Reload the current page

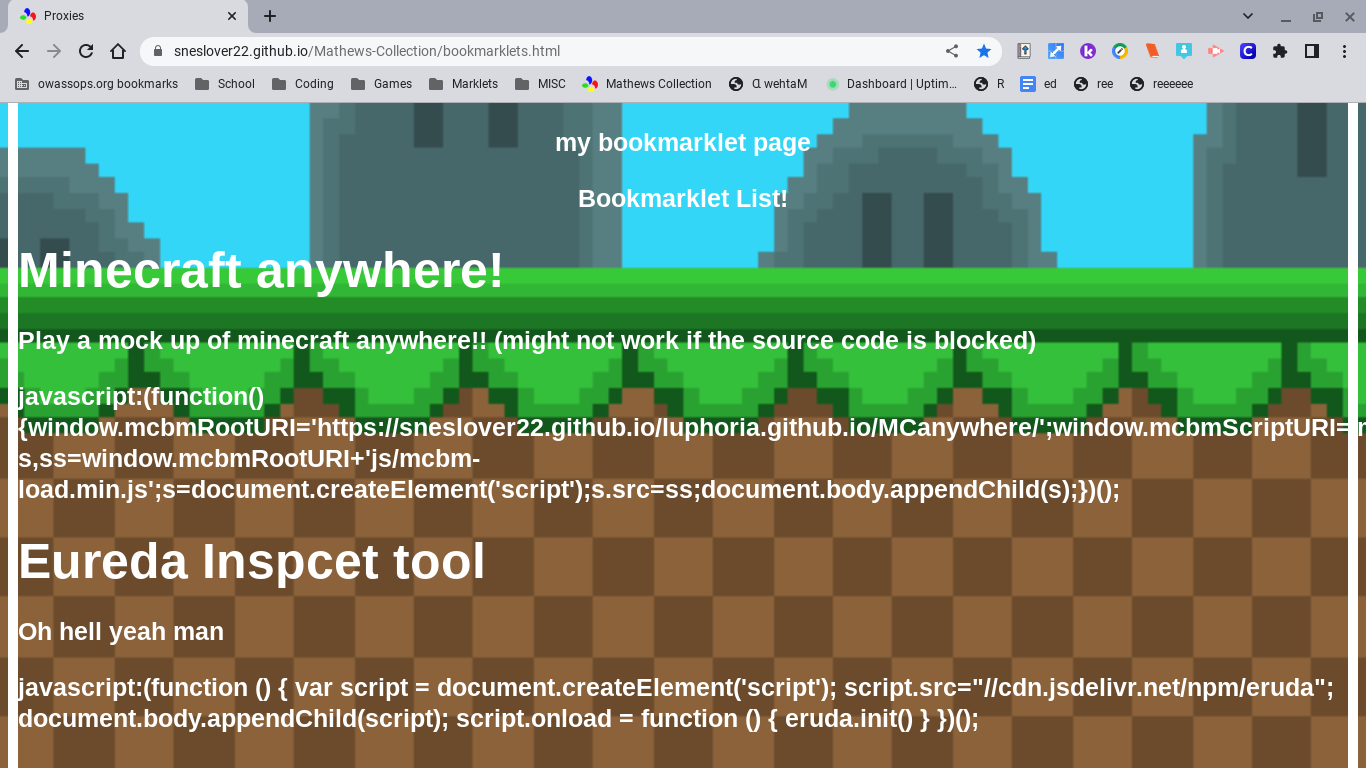tap(86, 51)
